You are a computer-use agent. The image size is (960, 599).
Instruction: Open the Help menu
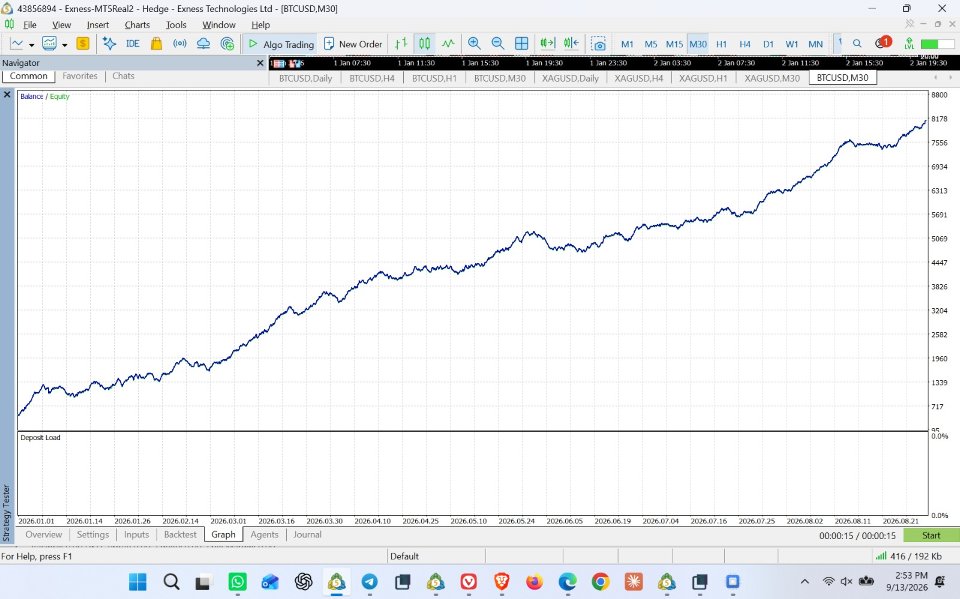260,24
